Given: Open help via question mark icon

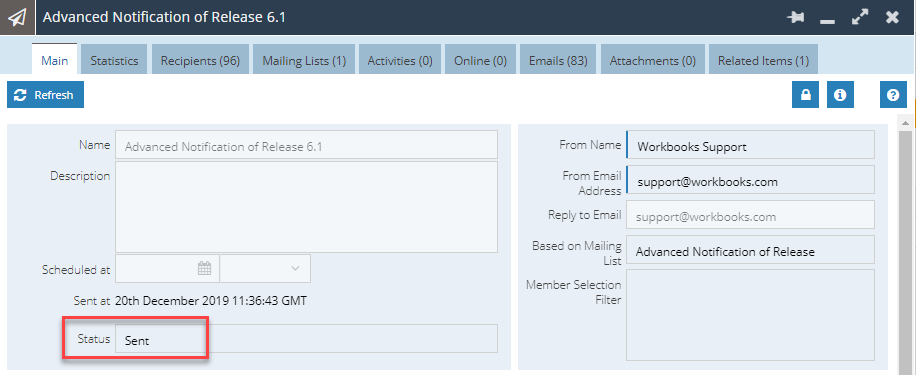Looking at the screenshot, I should 893,95.
